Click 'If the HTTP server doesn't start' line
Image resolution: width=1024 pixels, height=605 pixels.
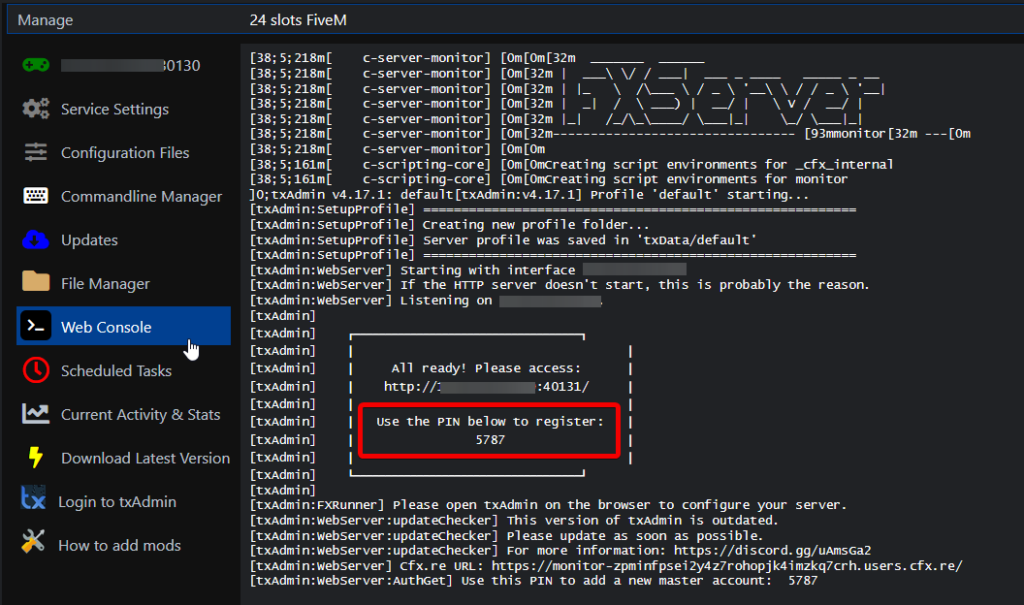pyautogui.click(x=634, y=285)
